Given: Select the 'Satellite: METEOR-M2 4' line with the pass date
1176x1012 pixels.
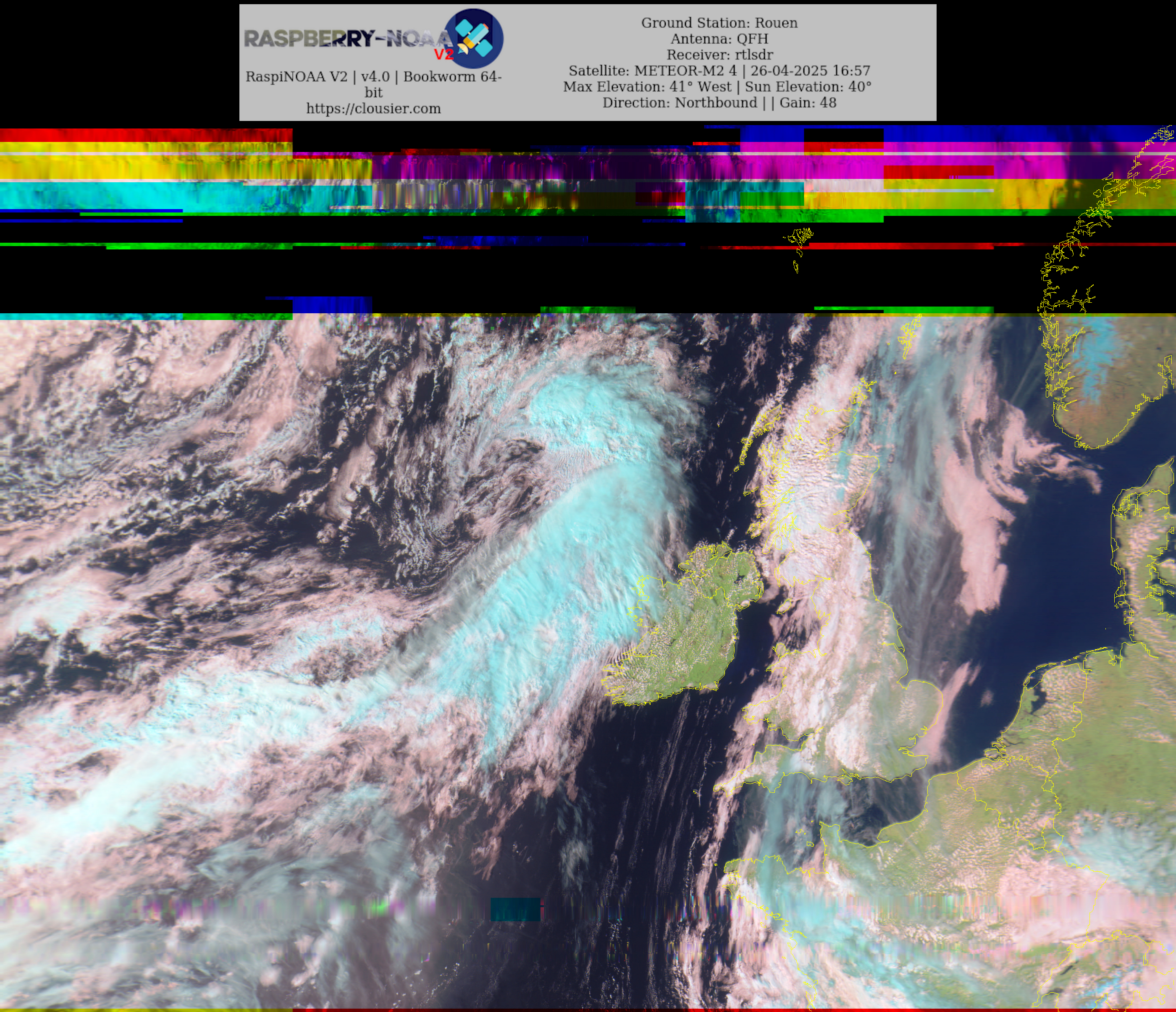Looking at the screenshot, I should coord(719,71).
